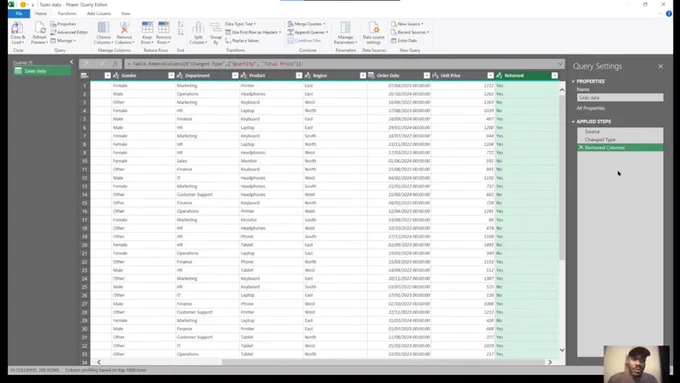
Task: Select the Removed Columns applied step
Action: [x=620, y=148]
